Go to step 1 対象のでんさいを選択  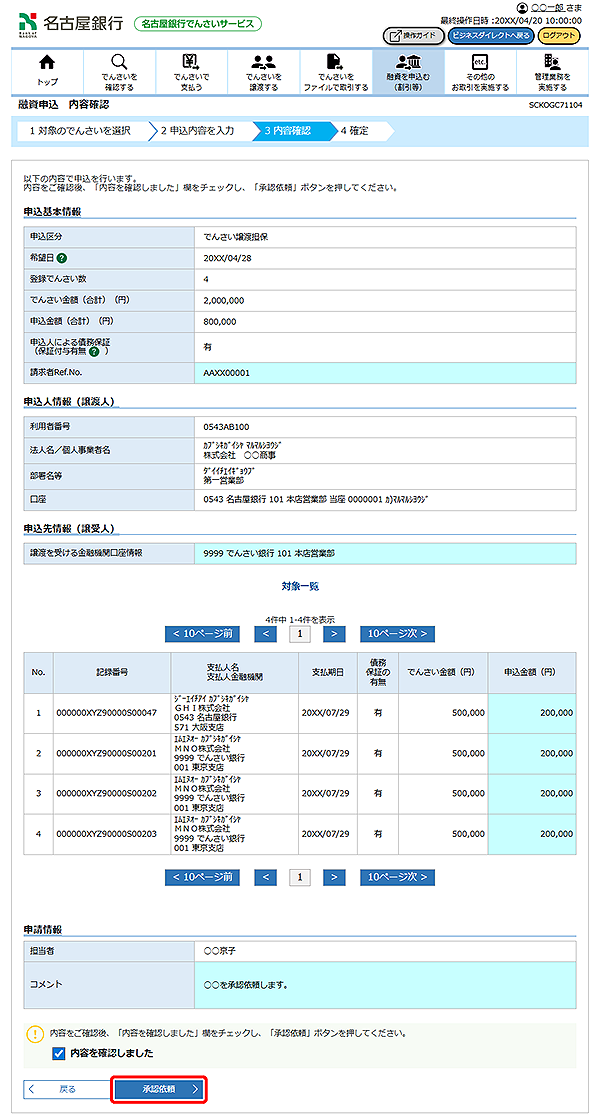(80, 130)
